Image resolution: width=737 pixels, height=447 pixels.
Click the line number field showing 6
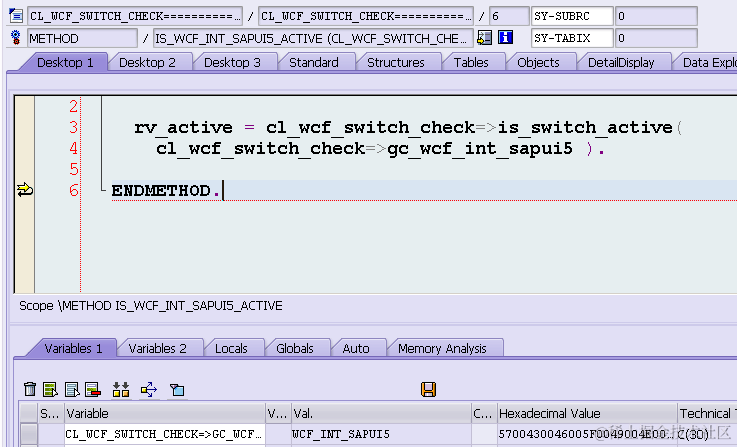click(x=509, y=16)
